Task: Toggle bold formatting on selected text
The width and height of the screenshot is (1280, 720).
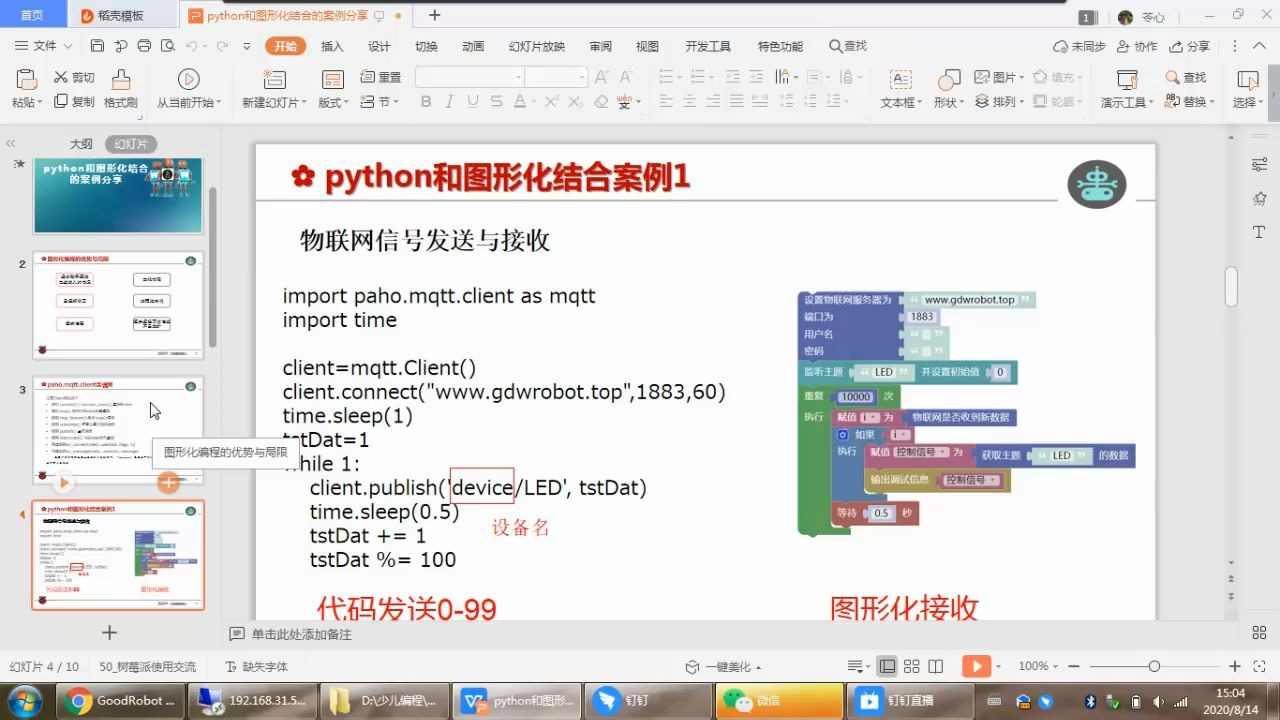Action: point(425,101)
